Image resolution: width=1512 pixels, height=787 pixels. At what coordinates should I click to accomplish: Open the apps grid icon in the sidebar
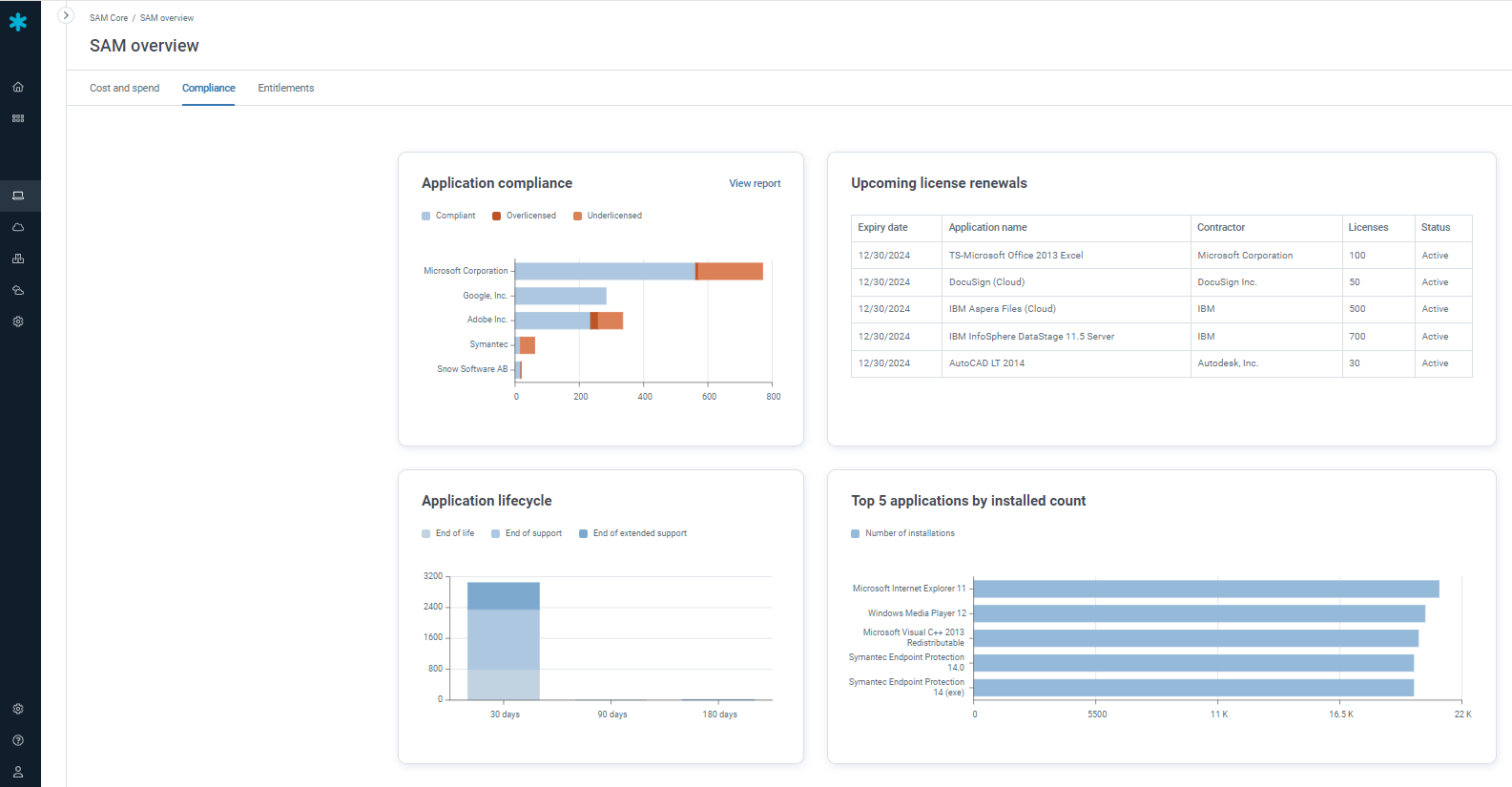click(18, 118)
